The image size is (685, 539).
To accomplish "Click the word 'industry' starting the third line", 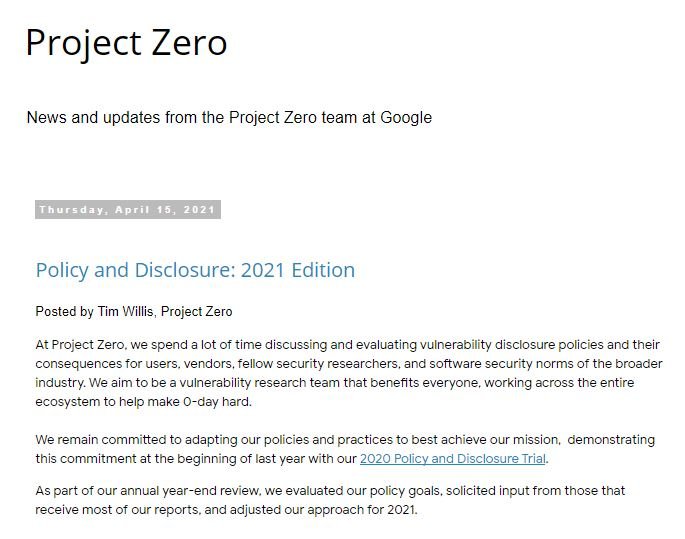I will (x=60, y=383).
